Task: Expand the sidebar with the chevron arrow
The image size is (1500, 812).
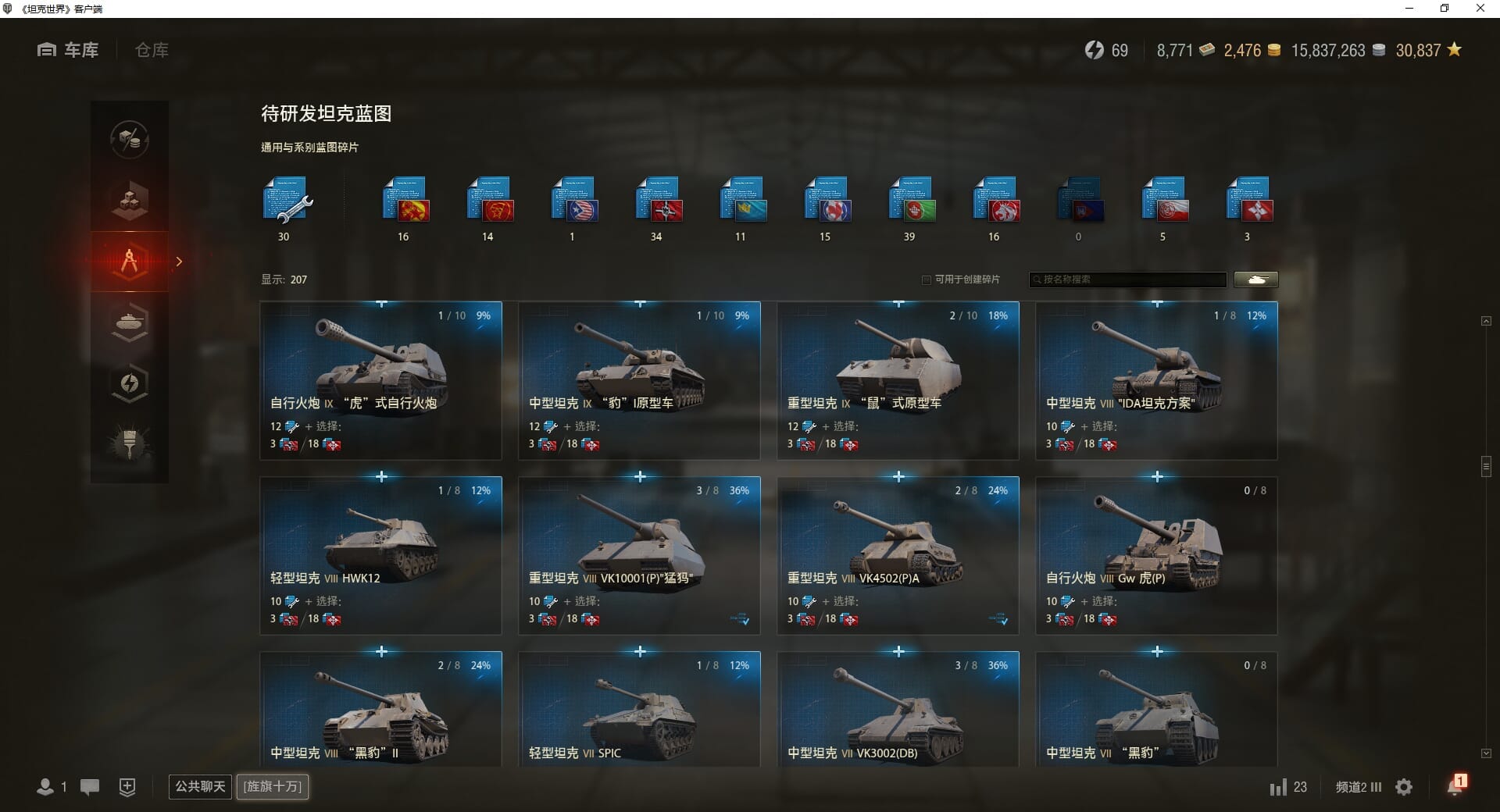Action: tap(179, 262)
